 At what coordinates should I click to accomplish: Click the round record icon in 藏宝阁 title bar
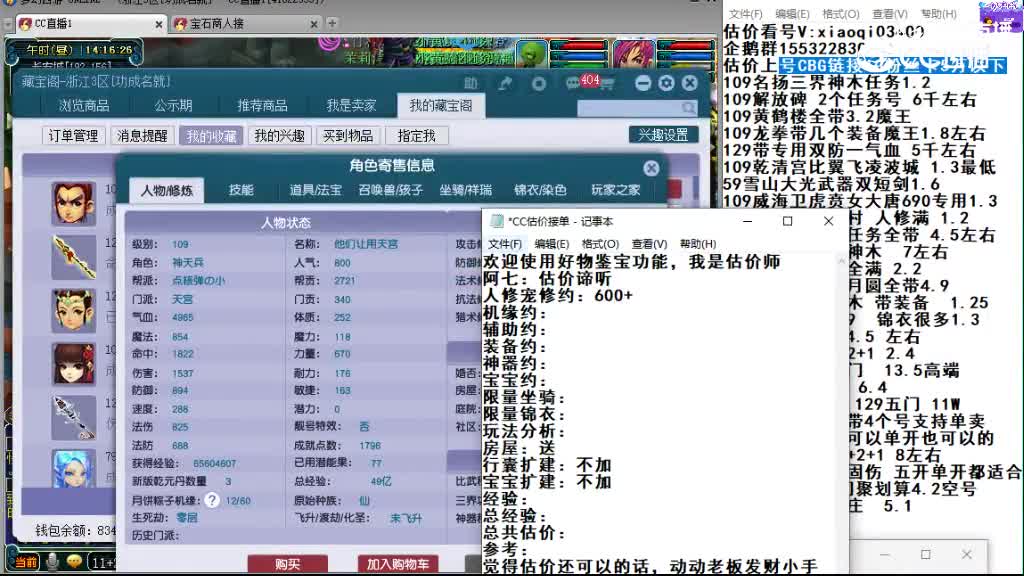point(538,83)
